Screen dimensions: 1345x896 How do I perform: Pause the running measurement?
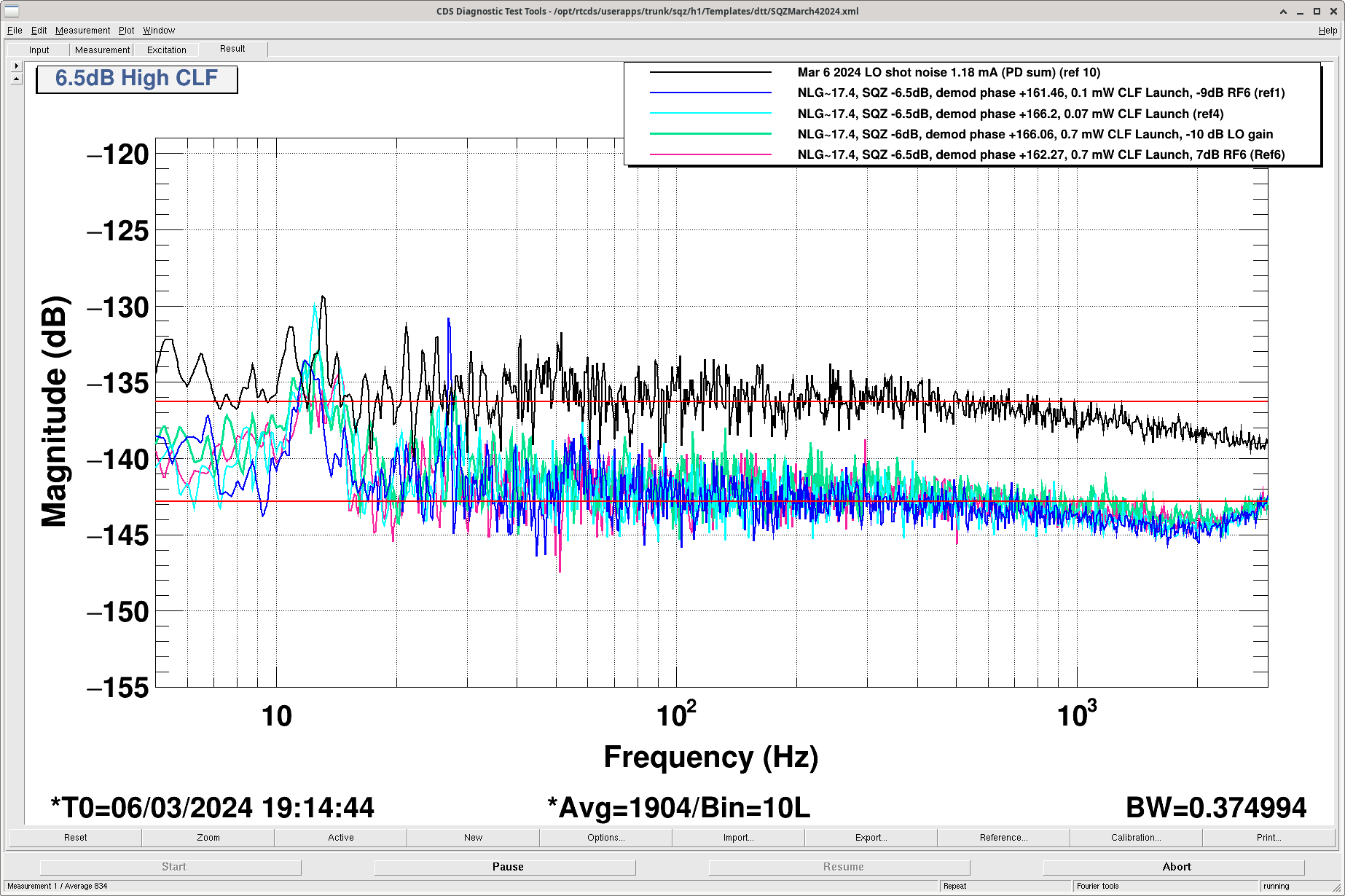tap(507, 867)
